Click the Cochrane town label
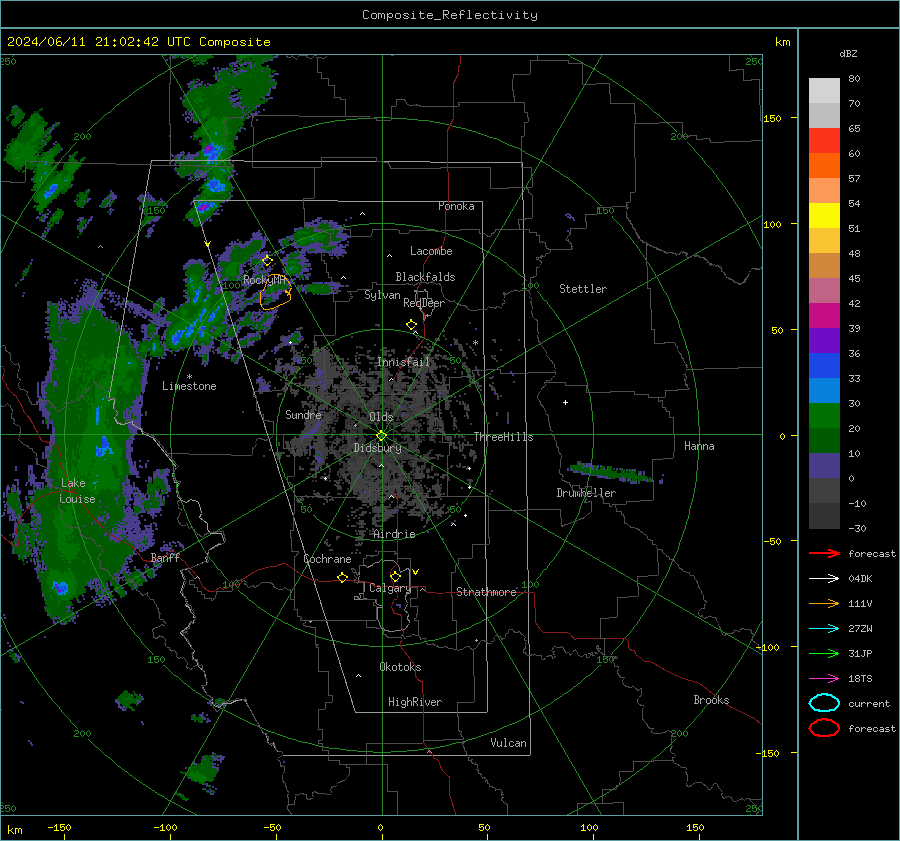 pyautogui.click(x=327, y=559)
